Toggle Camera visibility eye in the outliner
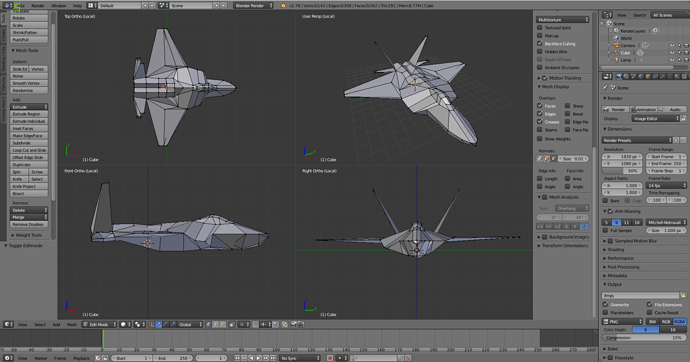The height and width of the screenshot is (362, 690). pyautogui.click(x=672, y=46)
